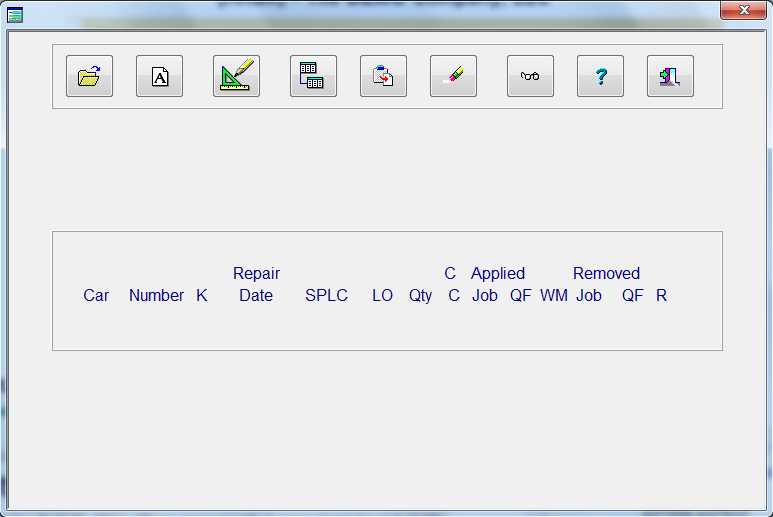
Task: Click the Repair Date column header
Action: (256, 285)
